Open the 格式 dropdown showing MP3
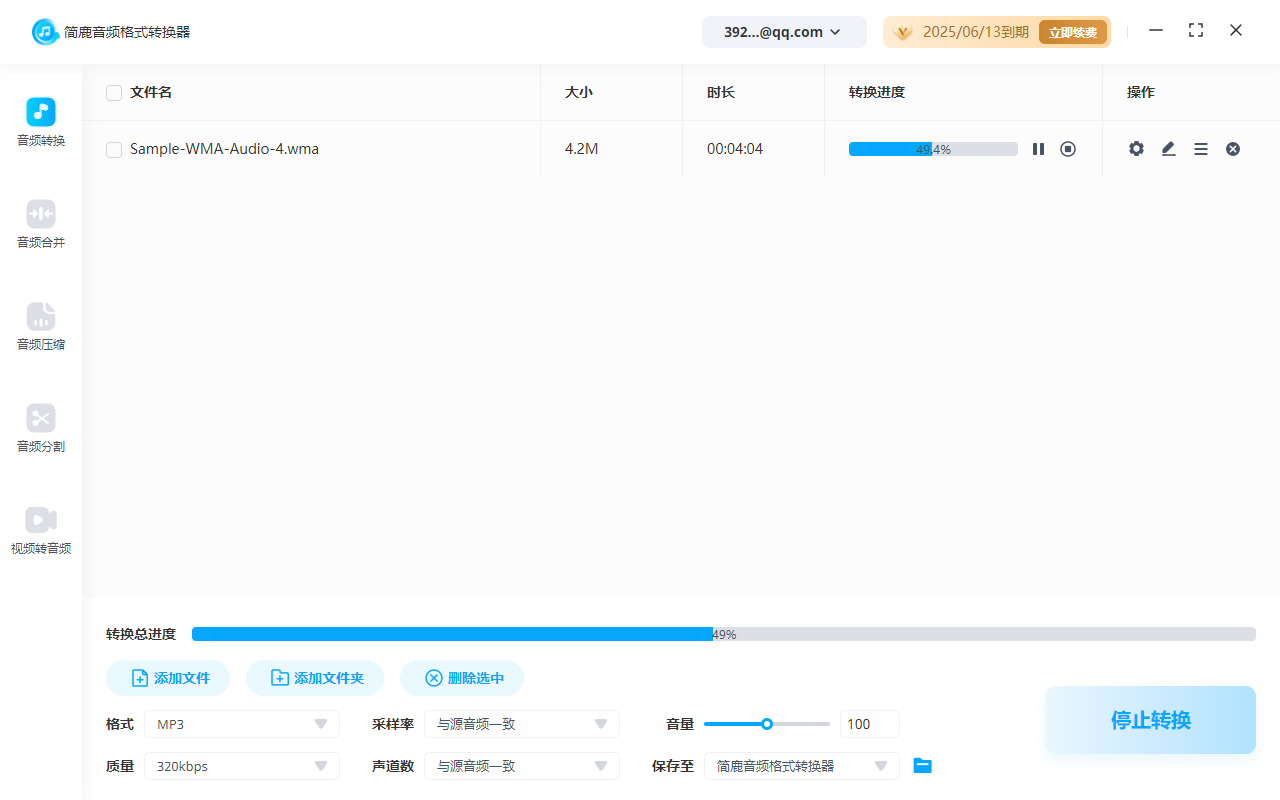The image size is (1280, 800). [241, 723]
